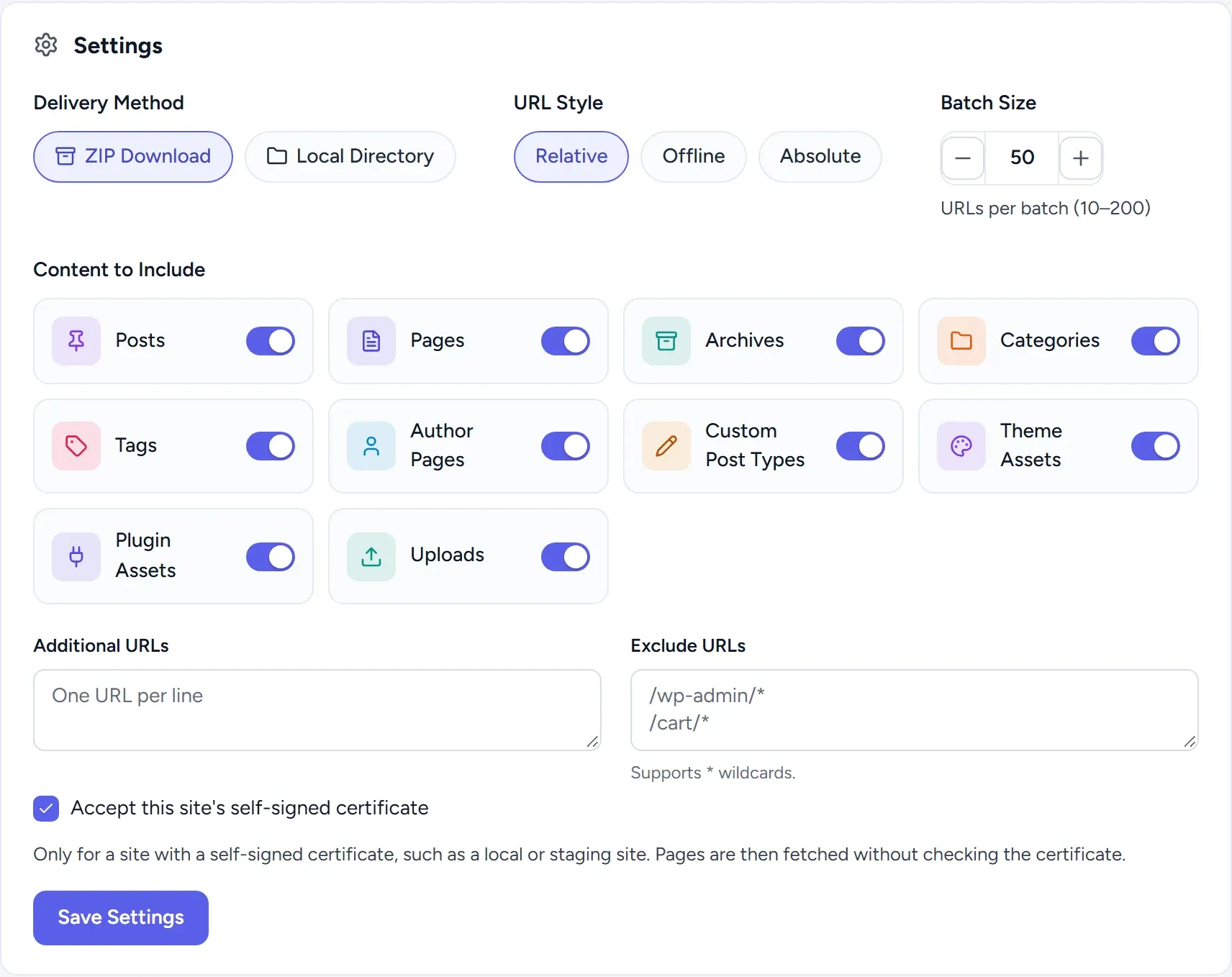Uncheck Accept self-signed certificate checkbox
The height and width of the screenshot is (977, 1232).
coord(46,809)
